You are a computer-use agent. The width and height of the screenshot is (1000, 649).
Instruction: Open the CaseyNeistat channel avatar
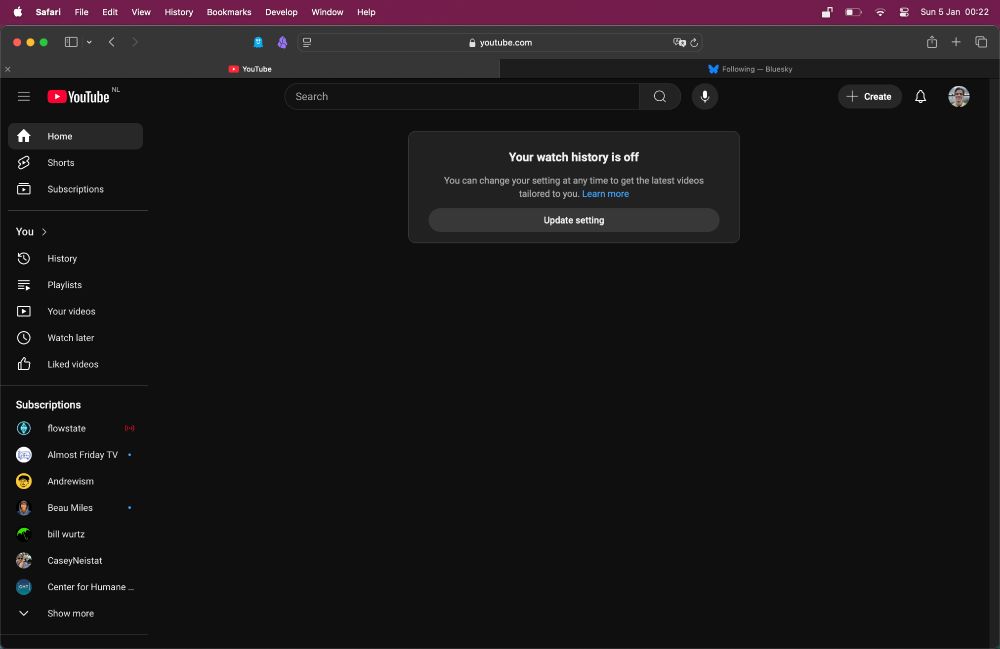[x=23, y=560]
